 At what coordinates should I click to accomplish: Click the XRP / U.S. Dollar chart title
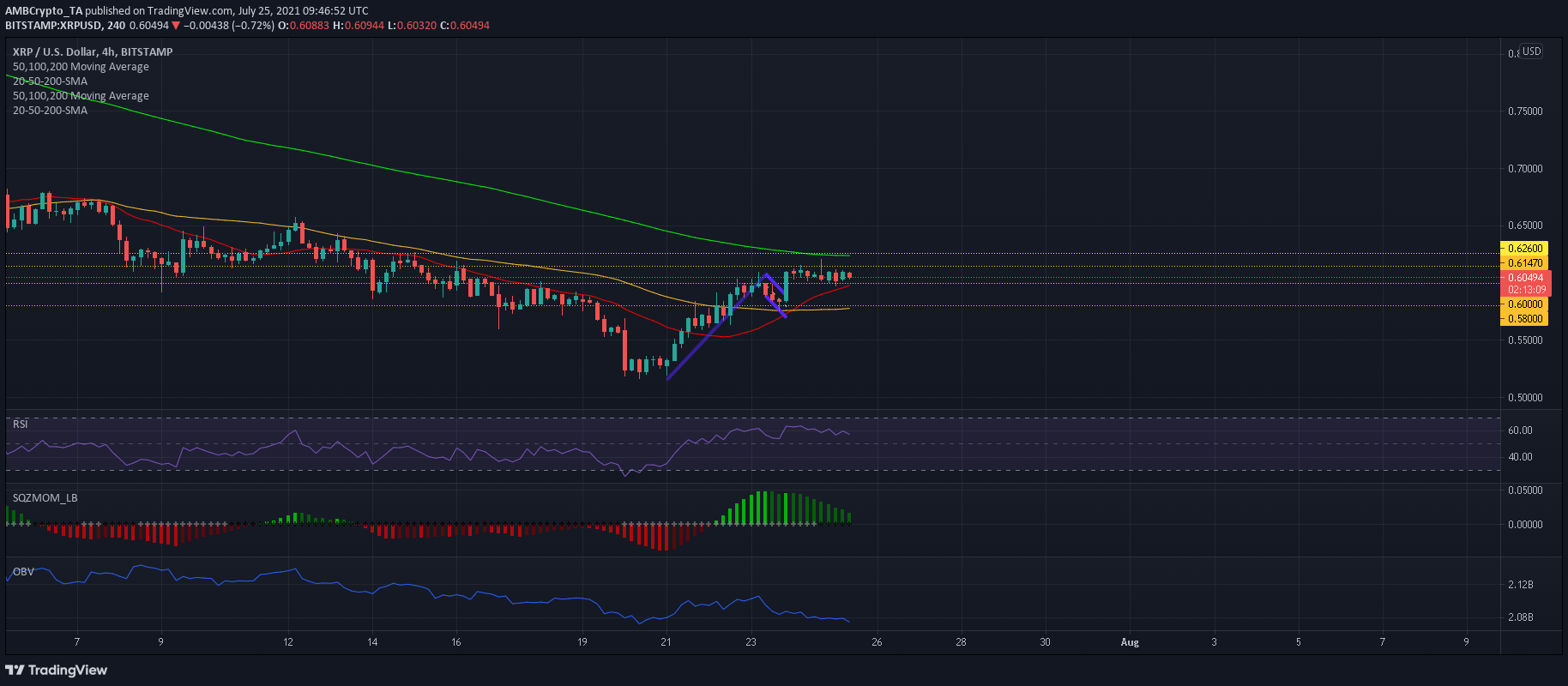tap(93, 51)
